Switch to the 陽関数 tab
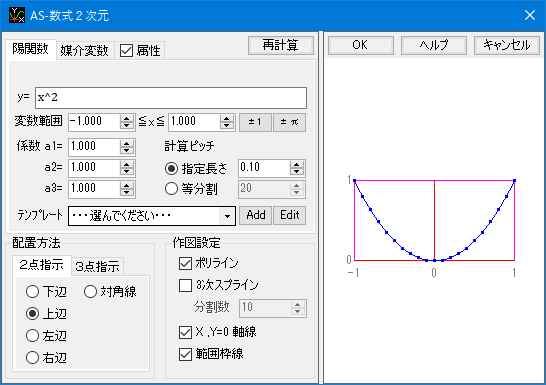The width and height of the screenshot is (546, 385). pyautogui.click(x=31, y=49)
